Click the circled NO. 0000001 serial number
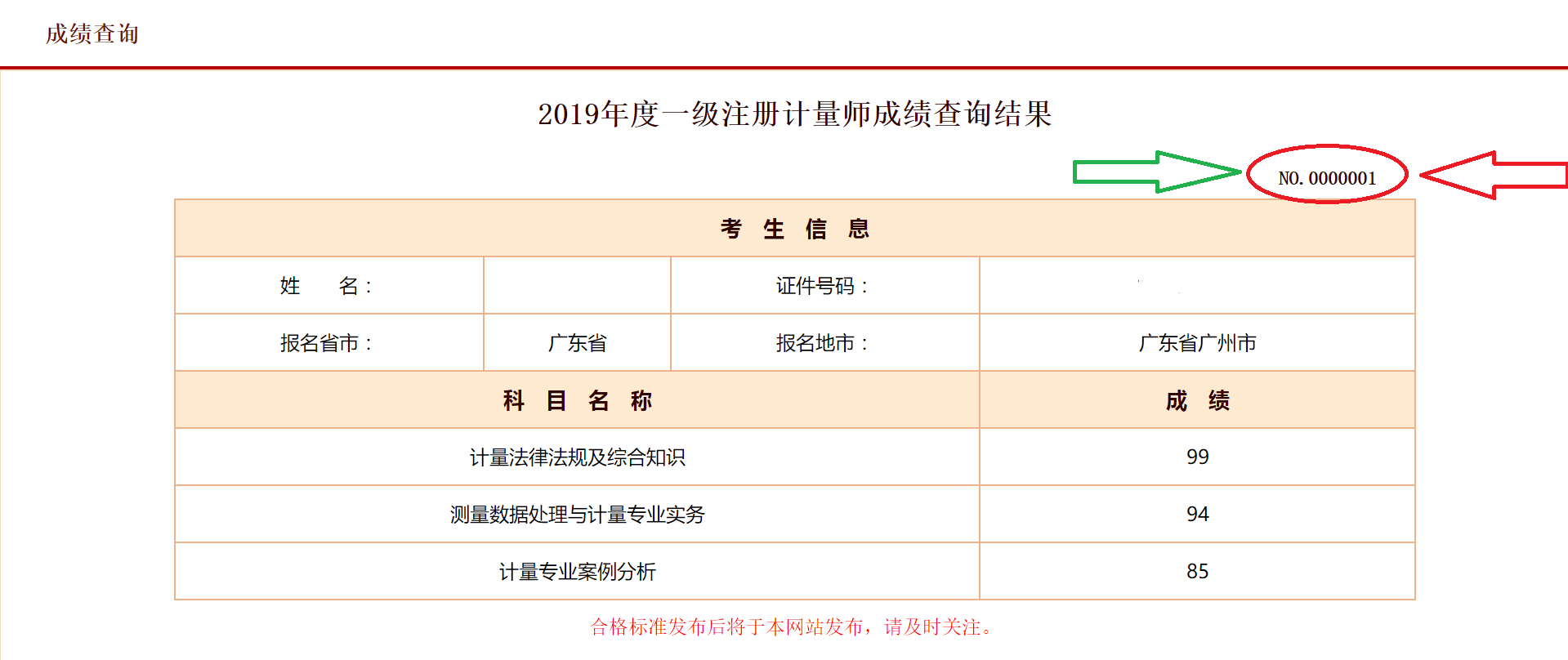Image resolution: width=1568 pixels, height=660 pixels. (1327, 178)
